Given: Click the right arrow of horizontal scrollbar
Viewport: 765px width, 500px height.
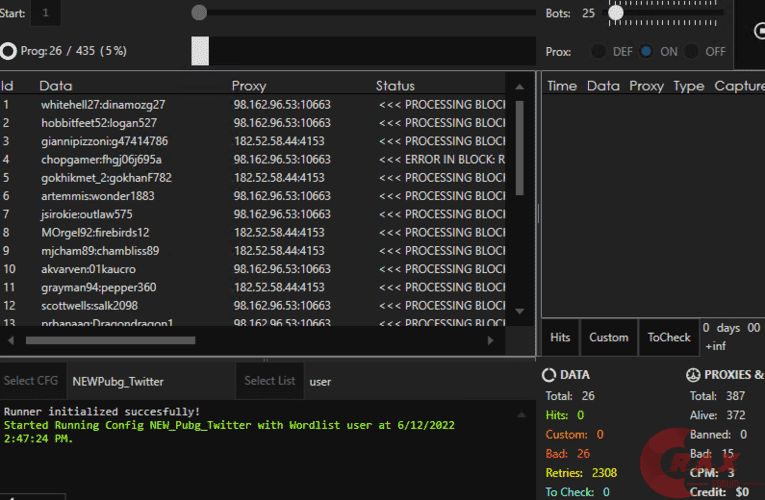Looking at the screenshot, I should tap(490, 340).
